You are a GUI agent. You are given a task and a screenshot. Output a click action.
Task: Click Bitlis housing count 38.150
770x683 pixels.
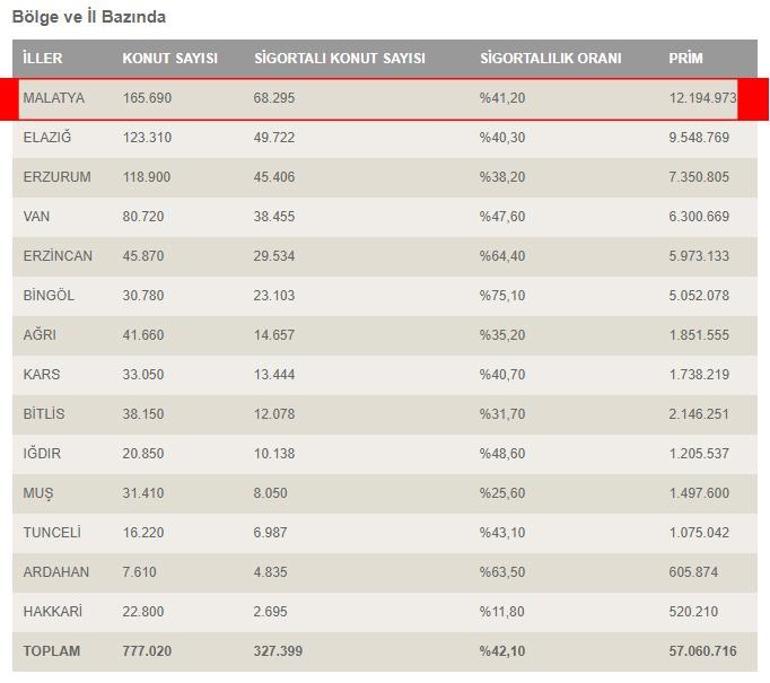click(x=143, y=414)
